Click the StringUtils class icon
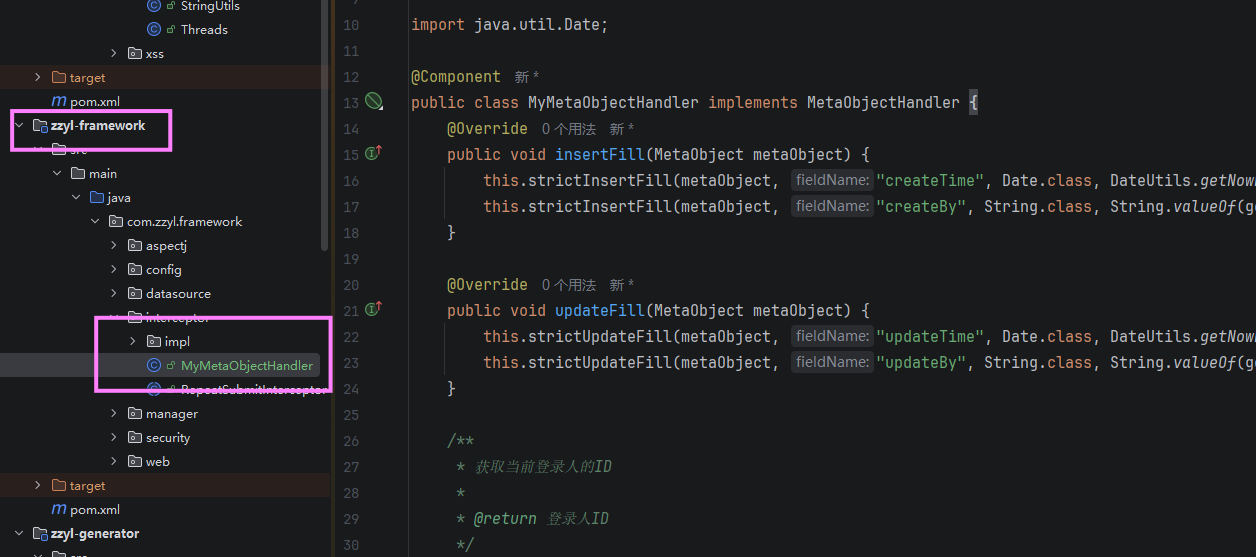Screen dimensions: 1256x557 pos(154,6)
